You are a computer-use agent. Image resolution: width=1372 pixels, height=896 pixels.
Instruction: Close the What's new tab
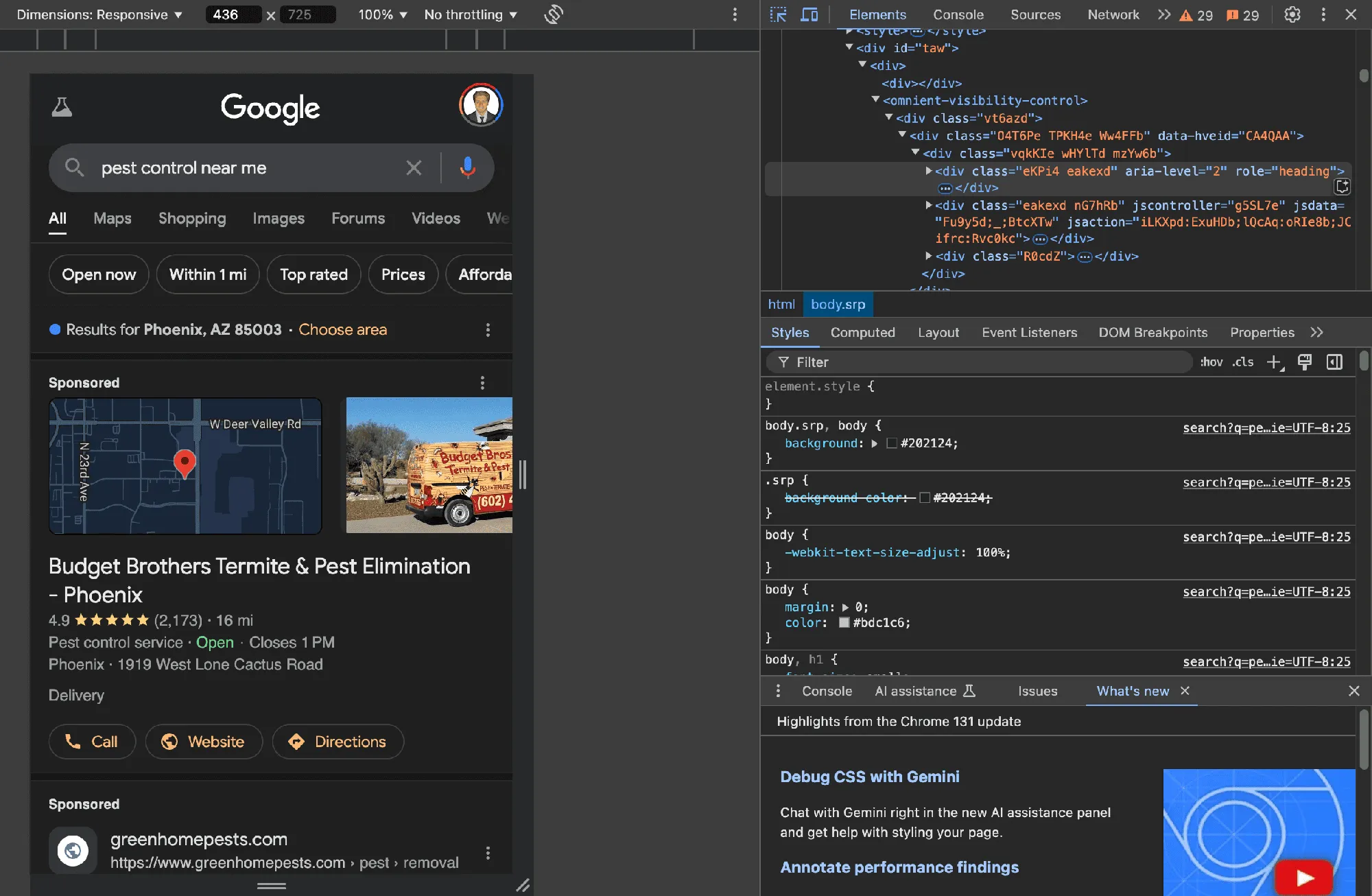click(1185, 691)
